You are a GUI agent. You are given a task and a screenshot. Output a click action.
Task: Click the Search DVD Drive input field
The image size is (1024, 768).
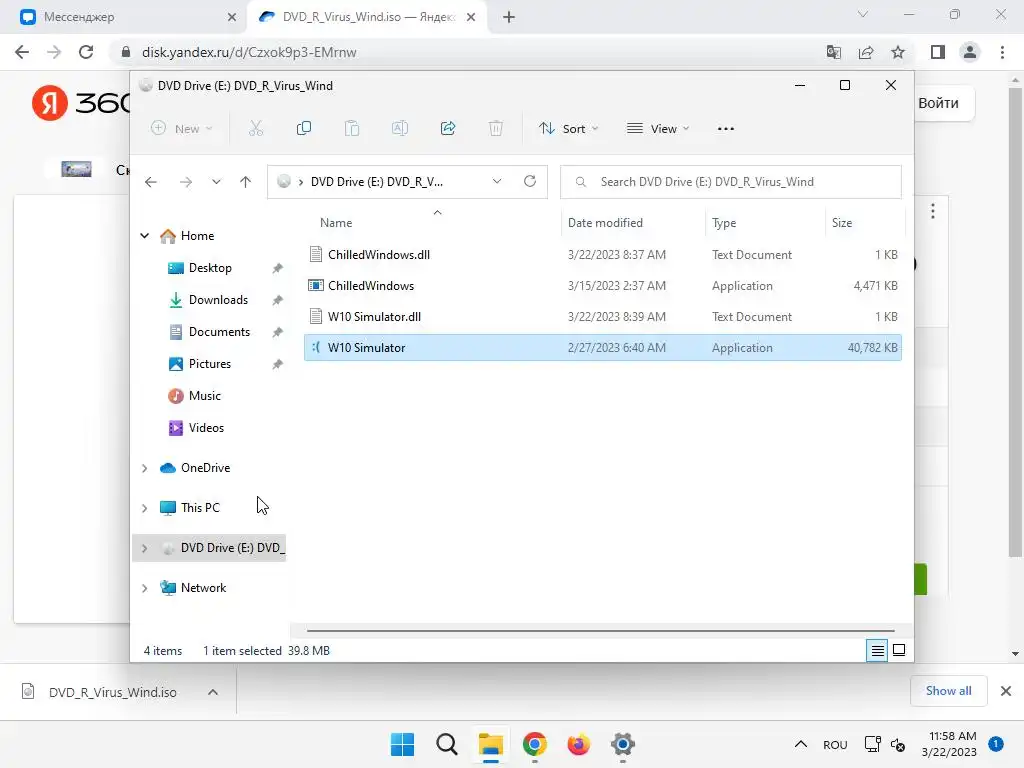731,182
